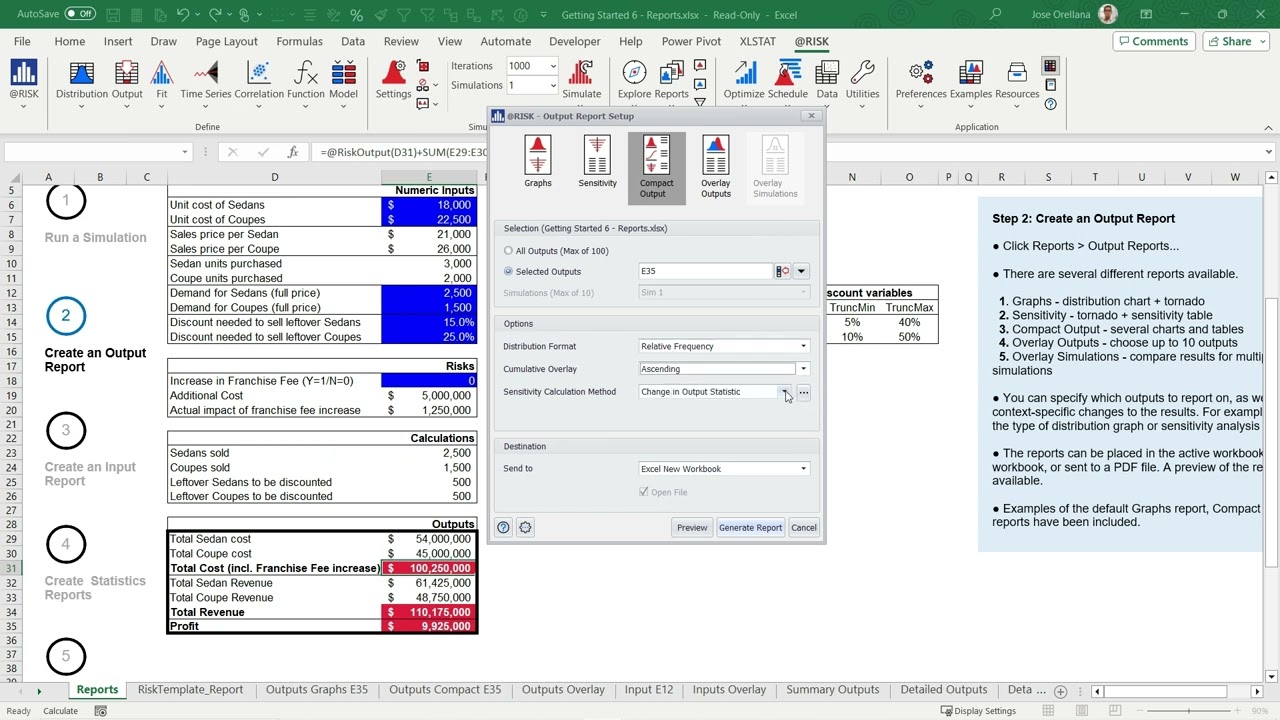Select the Overlay Outputs report type

[716, 167]
